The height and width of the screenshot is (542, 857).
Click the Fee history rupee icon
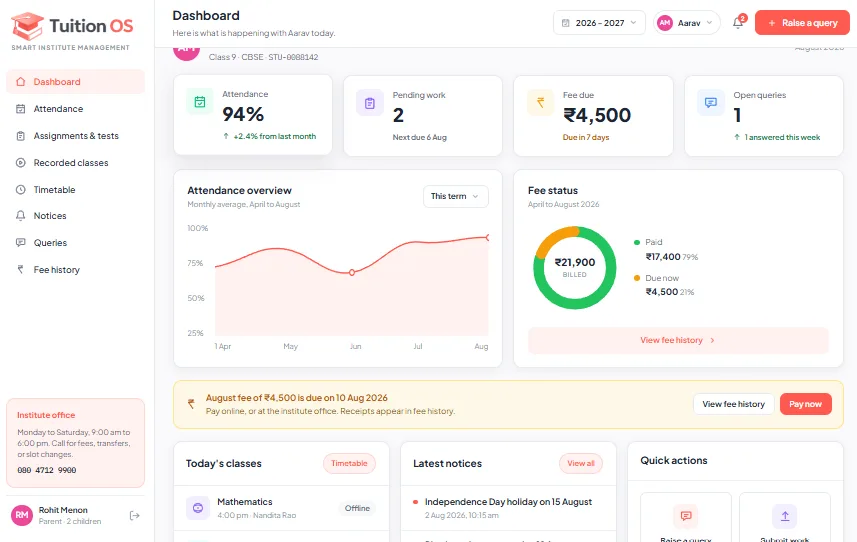tap(21, 269)
